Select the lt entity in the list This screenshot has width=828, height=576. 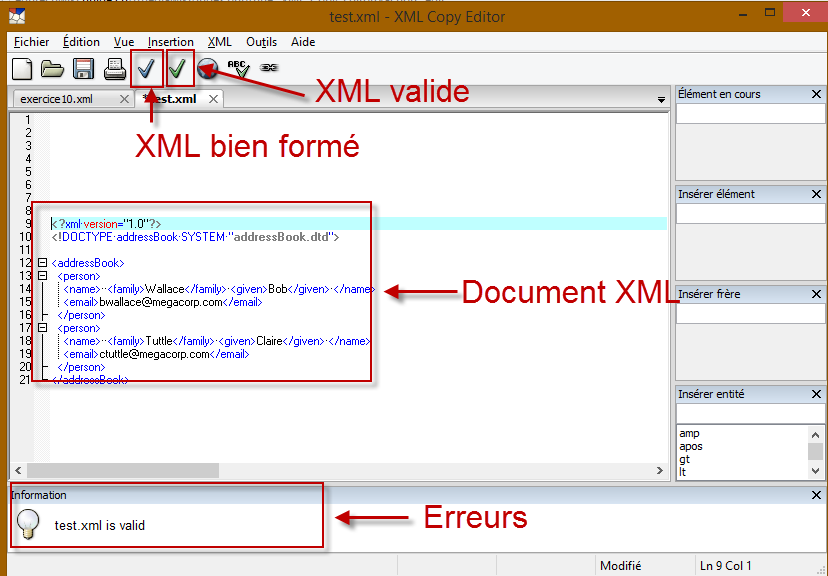point(683,471)
